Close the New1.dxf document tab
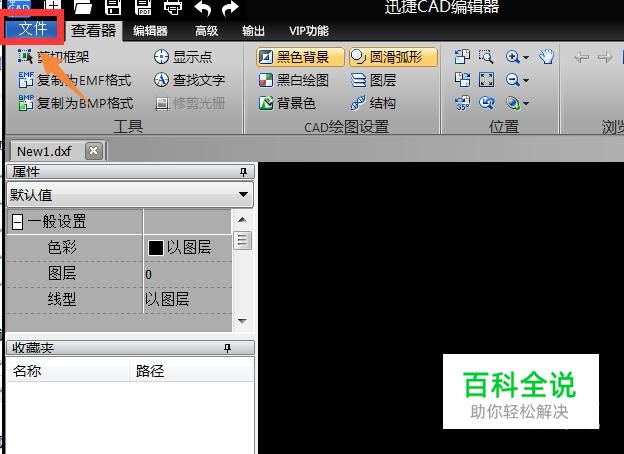624x454 pixels. pos(94,151)
